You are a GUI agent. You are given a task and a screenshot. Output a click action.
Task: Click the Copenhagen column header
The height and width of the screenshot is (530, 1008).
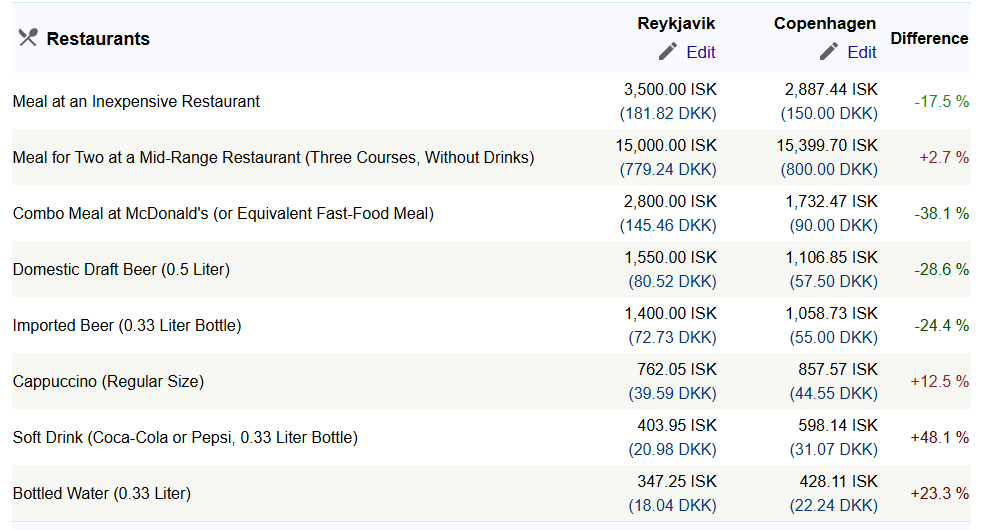[825, 24]
